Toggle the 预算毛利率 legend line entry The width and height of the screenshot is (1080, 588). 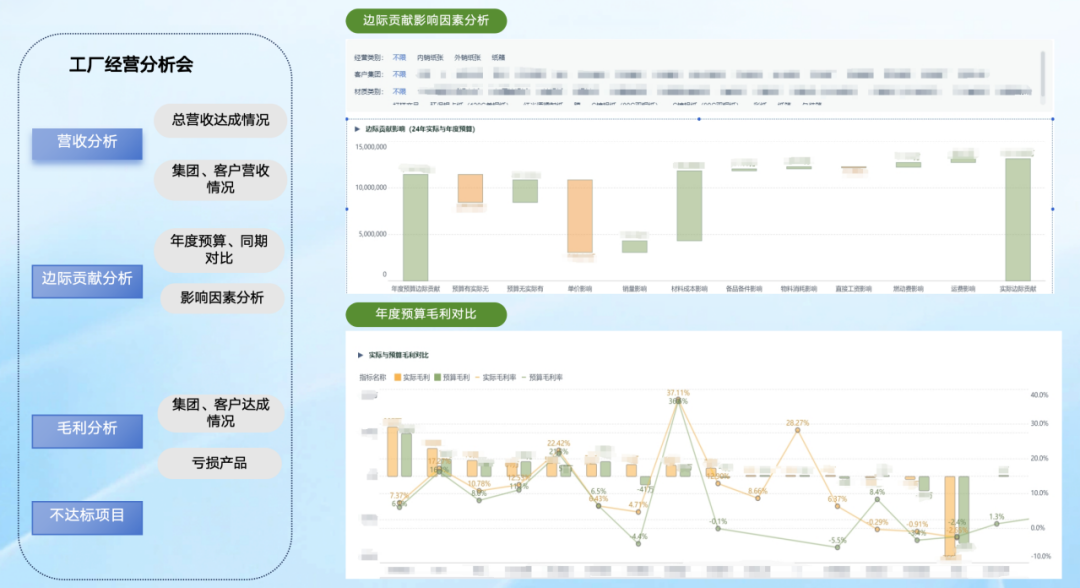(542, 377)
